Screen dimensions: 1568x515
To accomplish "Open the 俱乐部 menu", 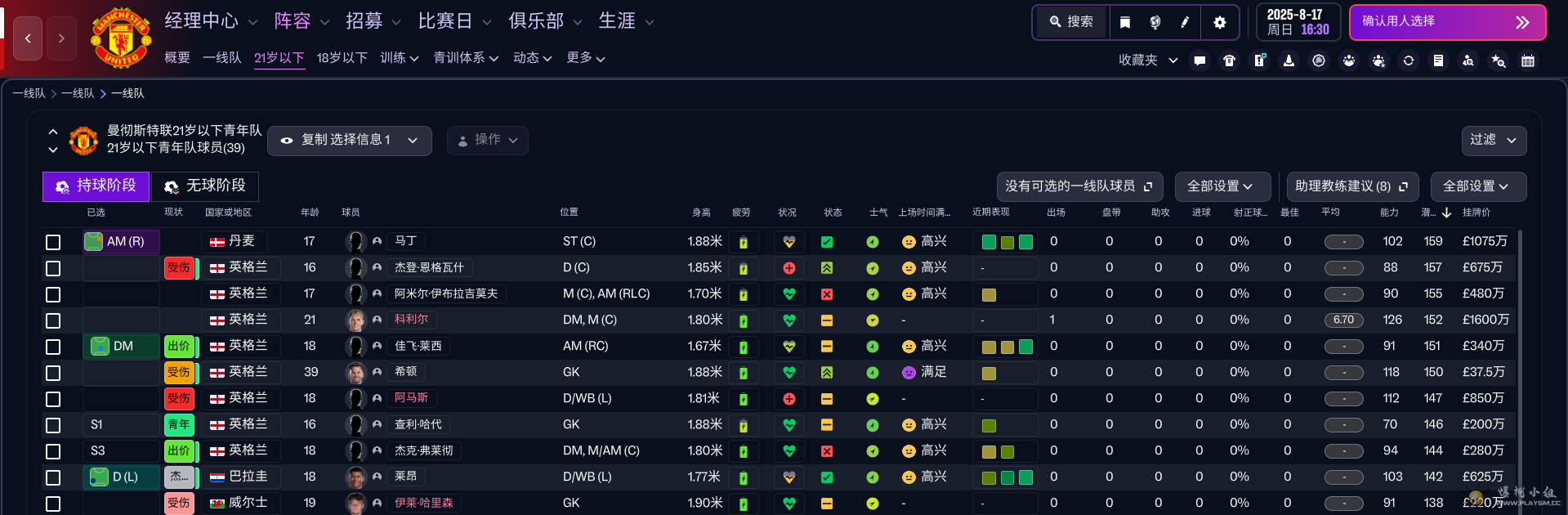I will [x=546, y=21].
